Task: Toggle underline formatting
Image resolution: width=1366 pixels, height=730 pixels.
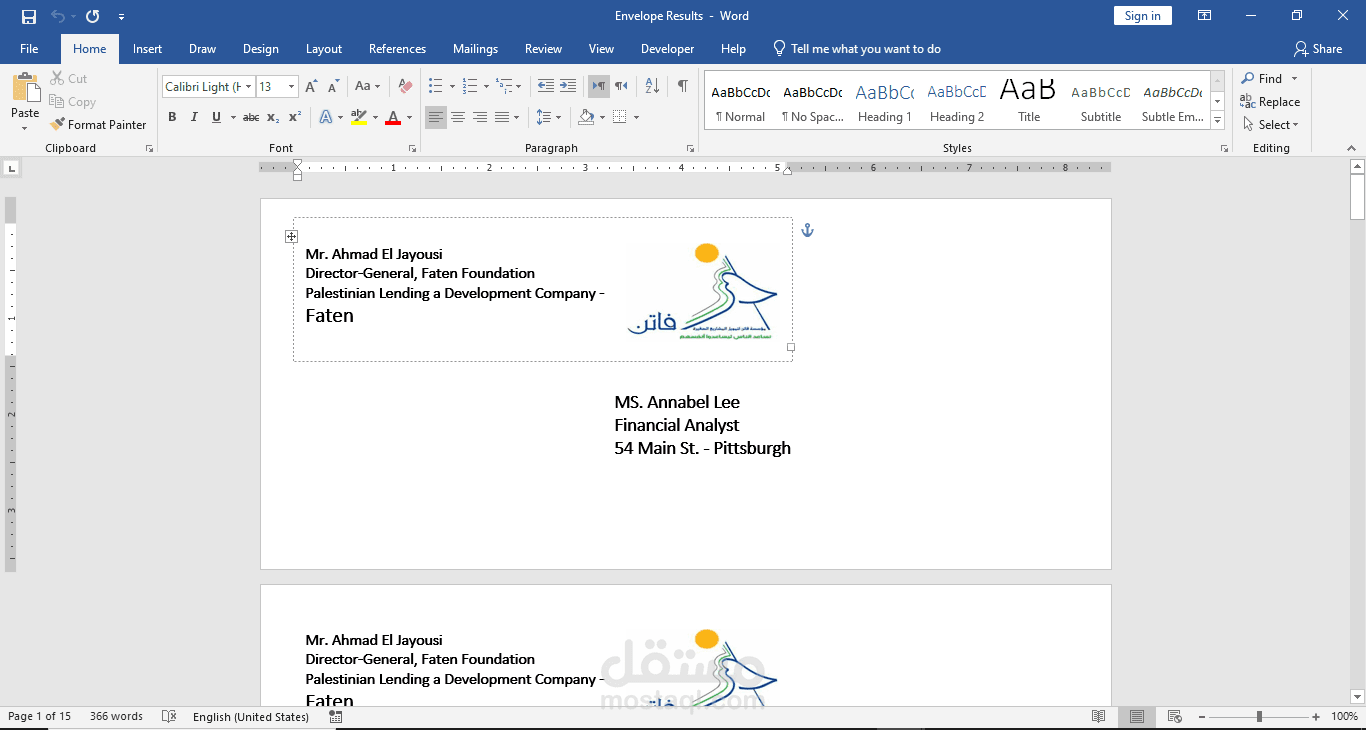Action: coord(216,117)
